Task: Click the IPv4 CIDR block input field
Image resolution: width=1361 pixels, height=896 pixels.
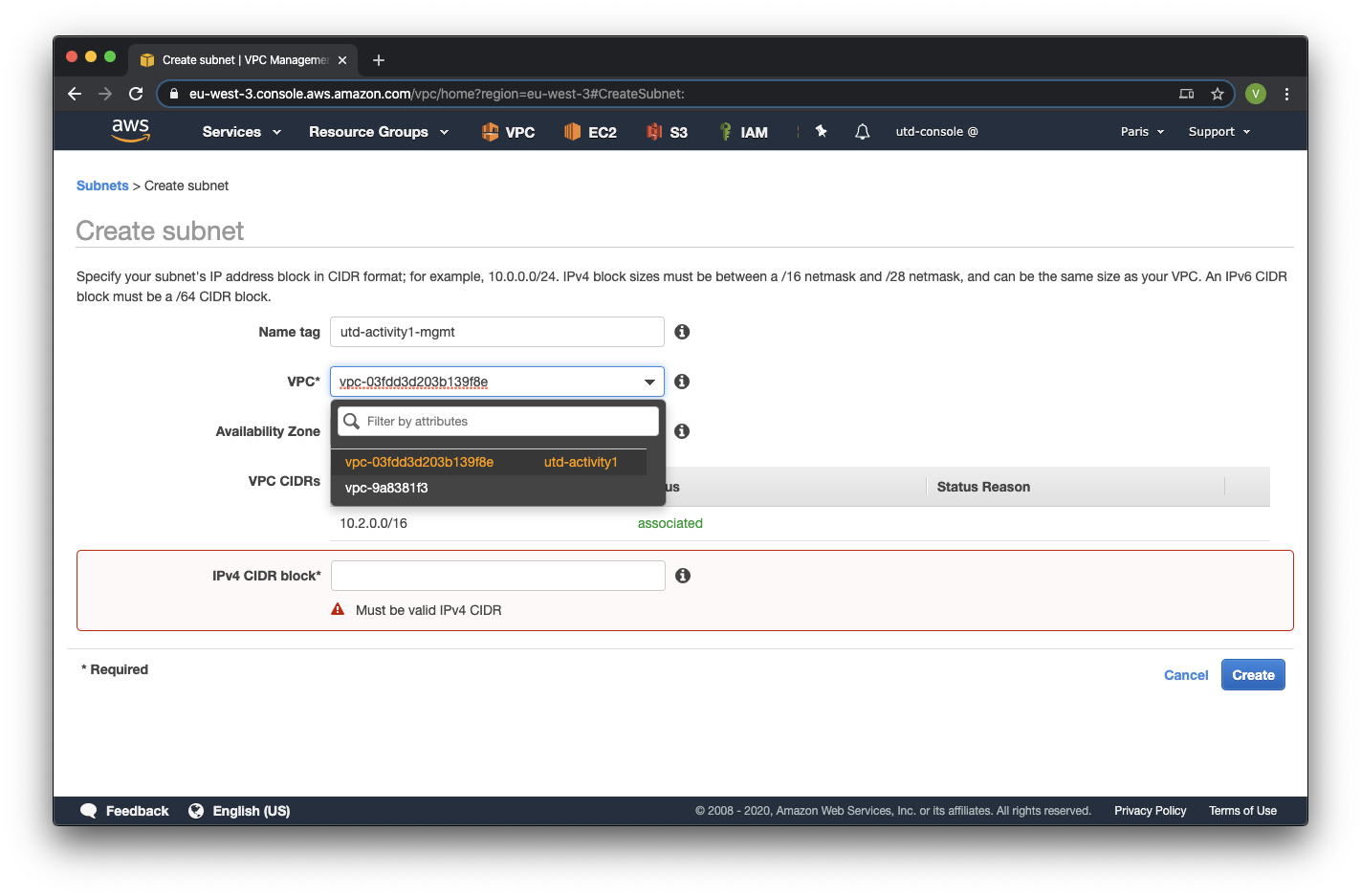Action: pos(498,576)
